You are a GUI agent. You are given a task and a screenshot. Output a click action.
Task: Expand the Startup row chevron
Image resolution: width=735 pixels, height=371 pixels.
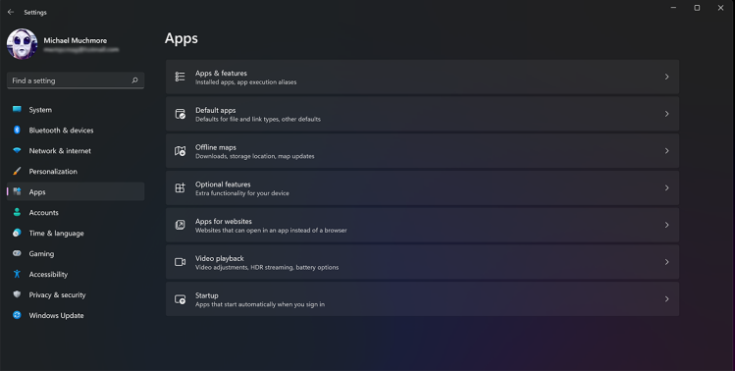(x=667, y=299)
